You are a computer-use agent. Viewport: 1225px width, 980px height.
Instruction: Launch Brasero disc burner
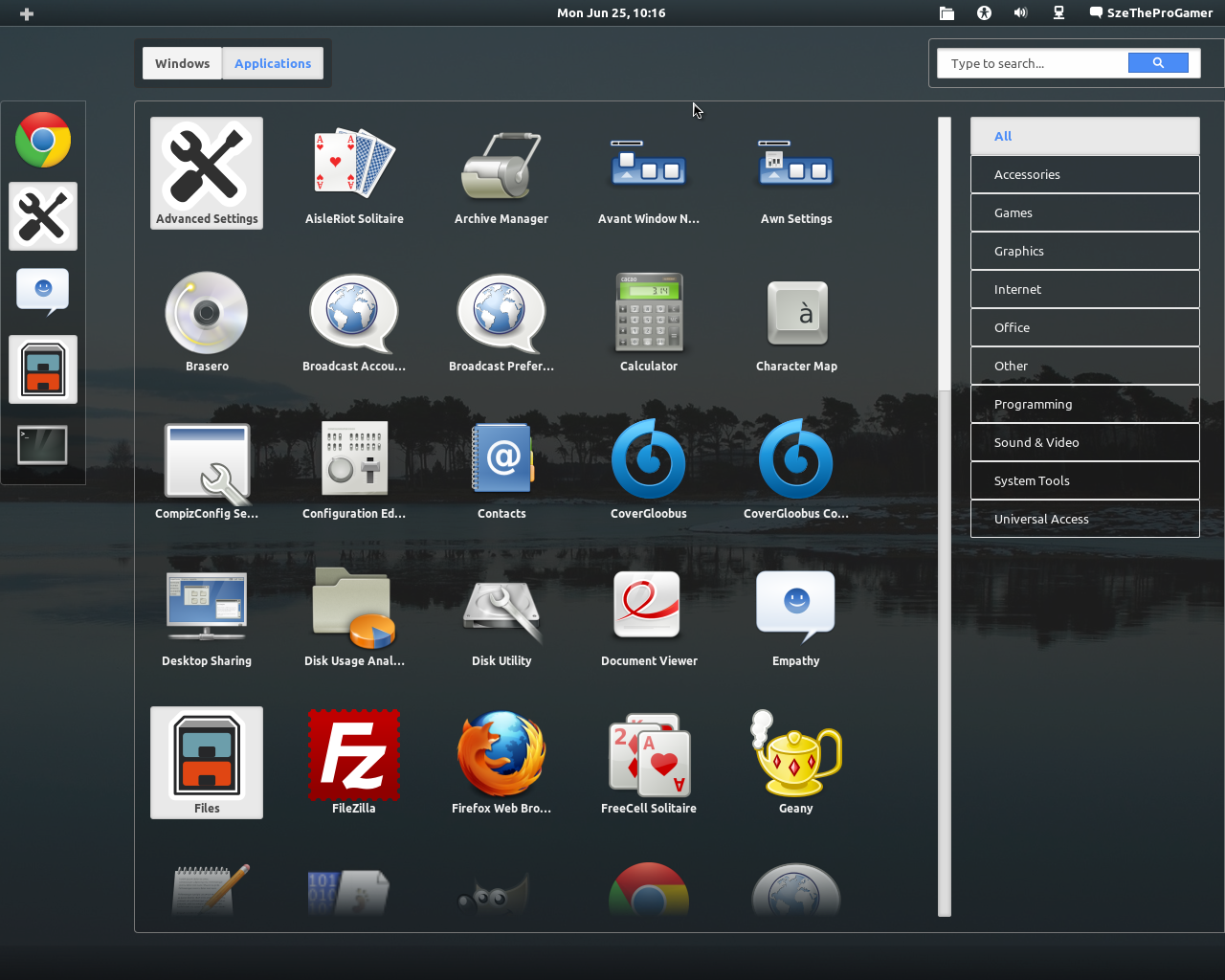(207, 321)
